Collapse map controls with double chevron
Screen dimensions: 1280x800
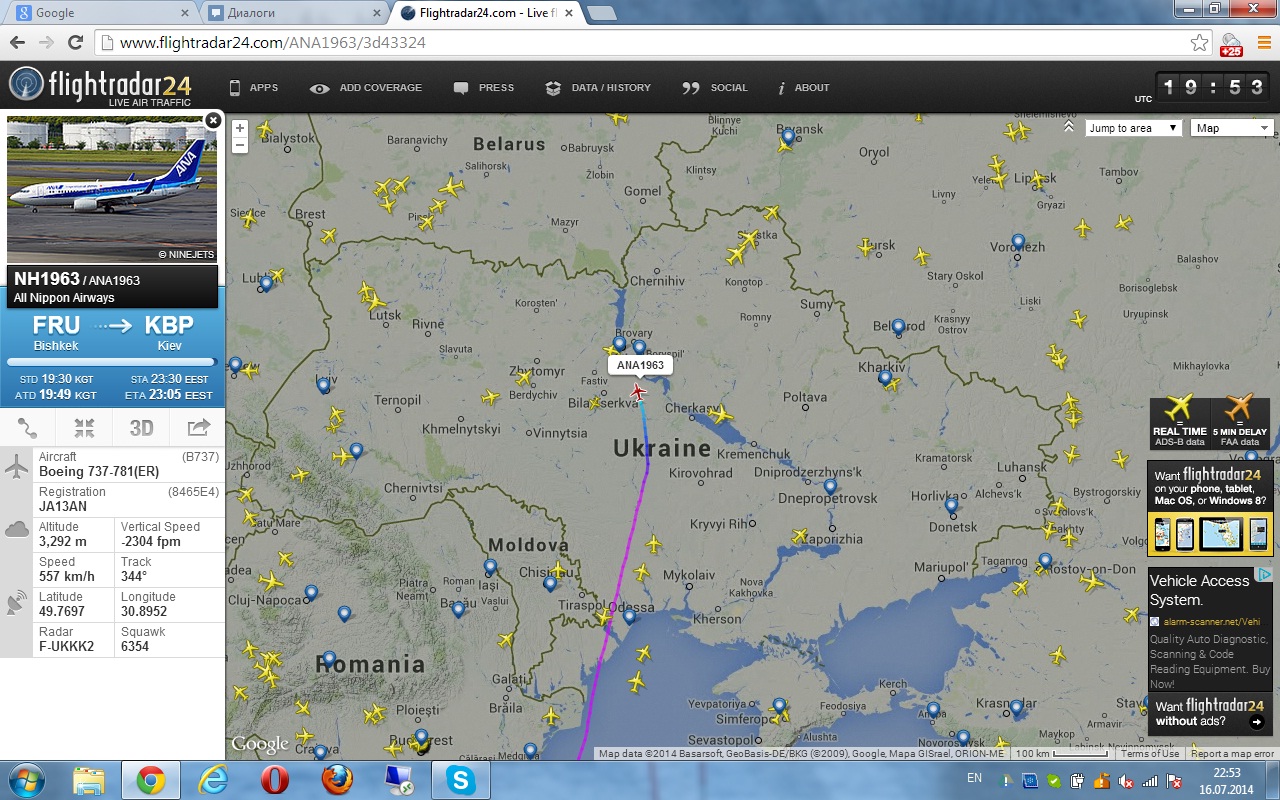(x=1069, y=128)
